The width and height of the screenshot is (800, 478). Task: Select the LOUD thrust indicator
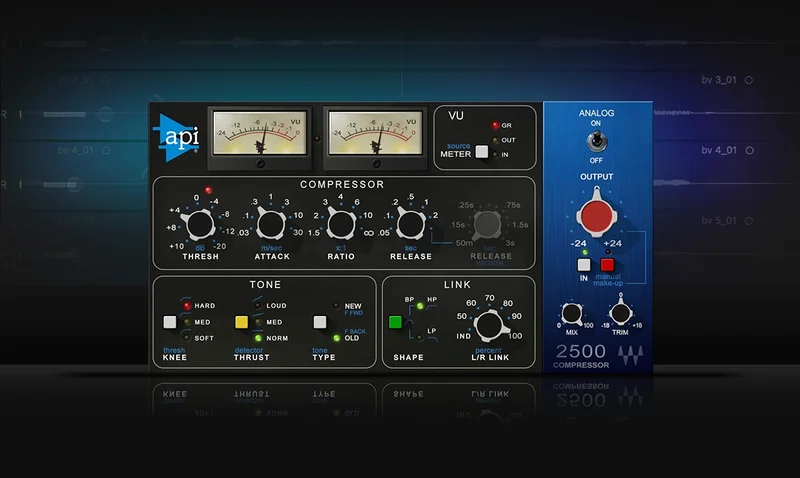click(x=258, y=306)
